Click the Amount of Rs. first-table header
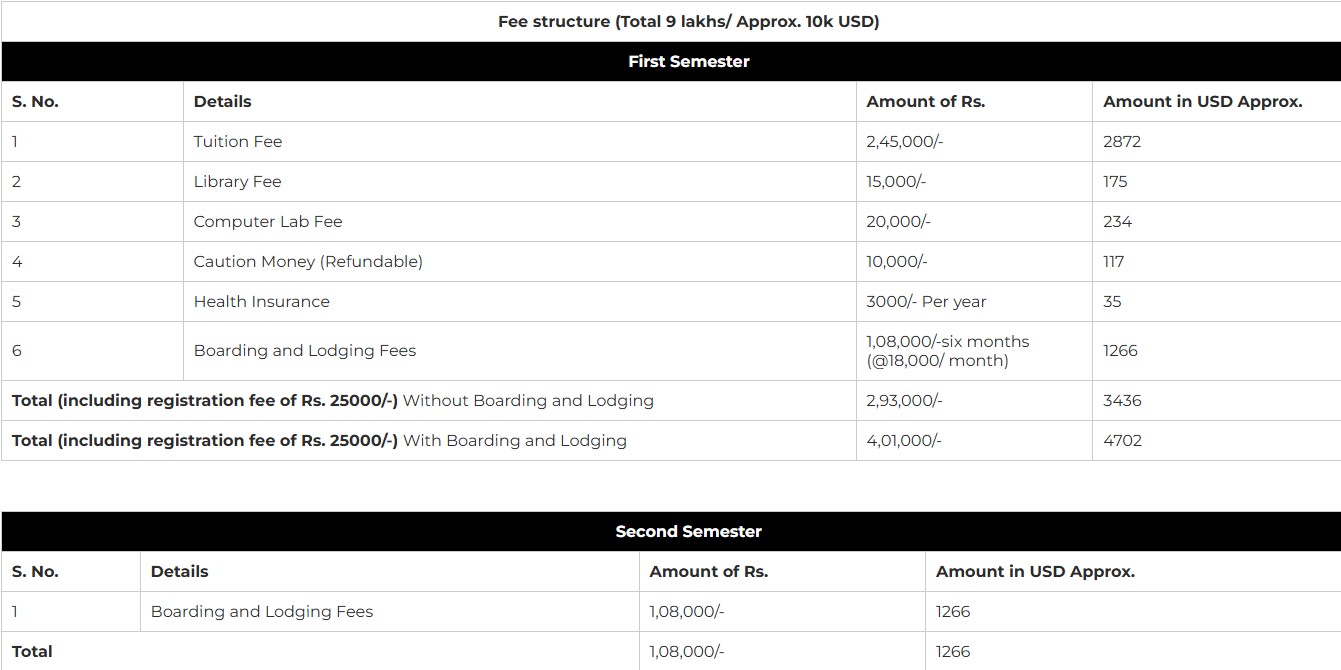The width and height of the screenshot is (1341, 670). point(925,101)
